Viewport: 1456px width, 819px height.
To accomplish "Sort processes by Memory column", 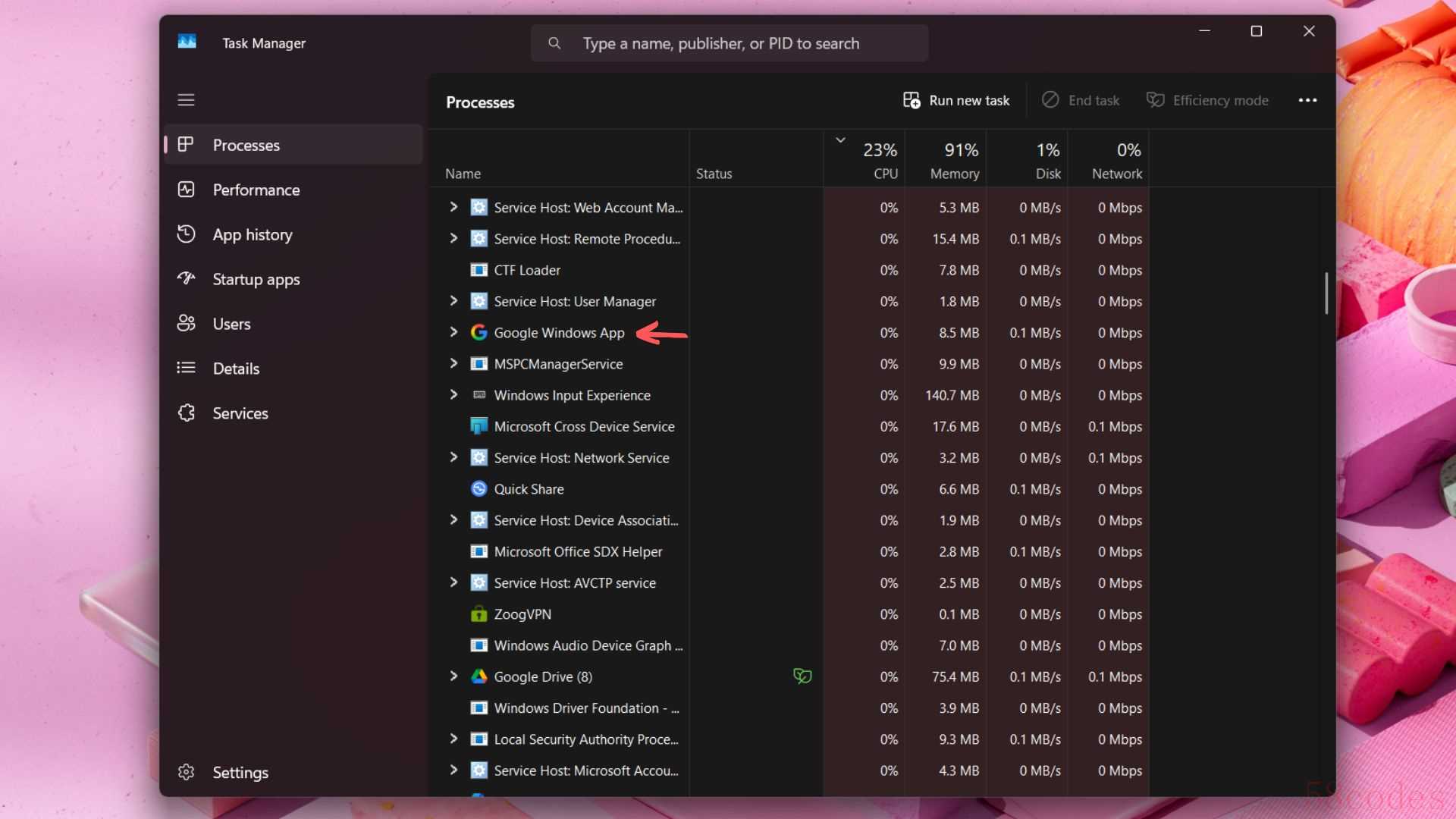I will pyautogui.click(x=953, y=161).
